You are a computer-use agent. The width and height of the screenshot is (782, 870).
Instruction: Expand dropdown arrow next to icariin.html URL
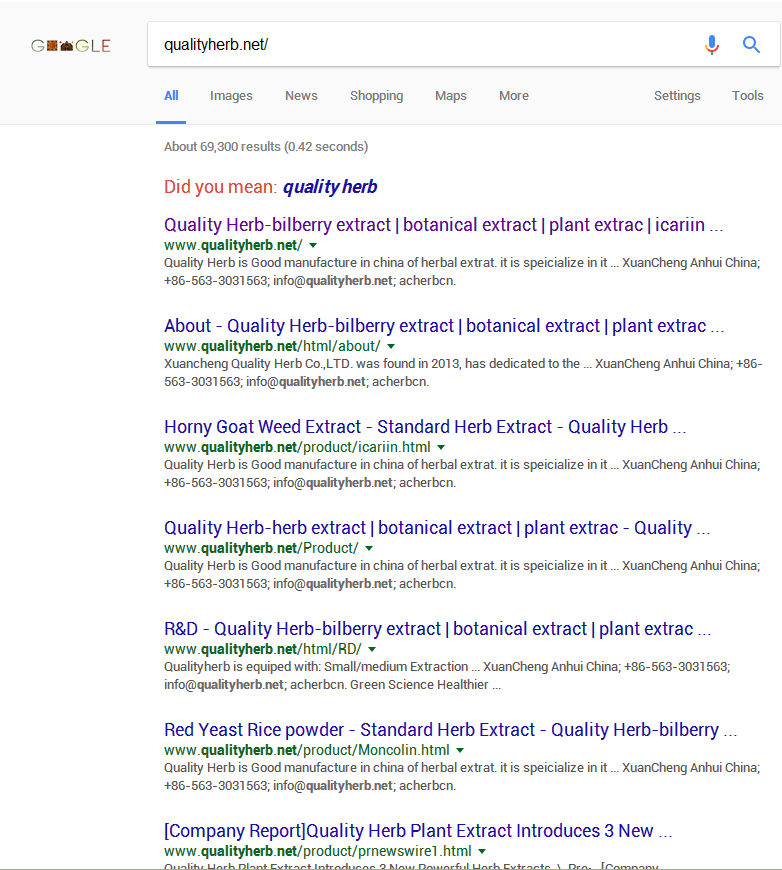[x=441, y=447]
